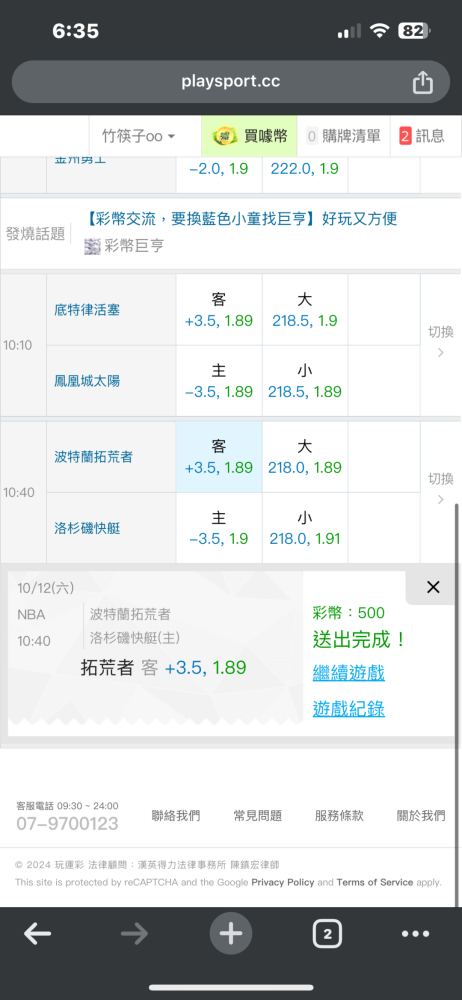
Task: Open a new tab with plus button
Action: click(230, 934)
